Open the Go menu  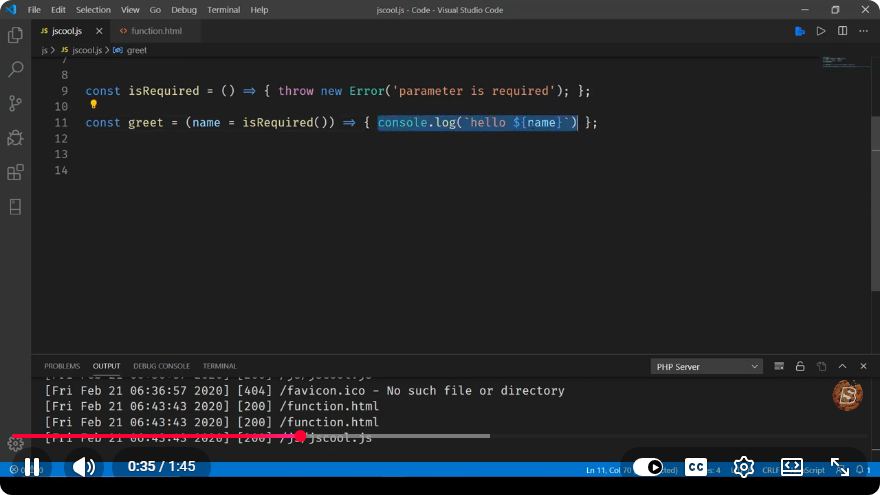point(155,10)
